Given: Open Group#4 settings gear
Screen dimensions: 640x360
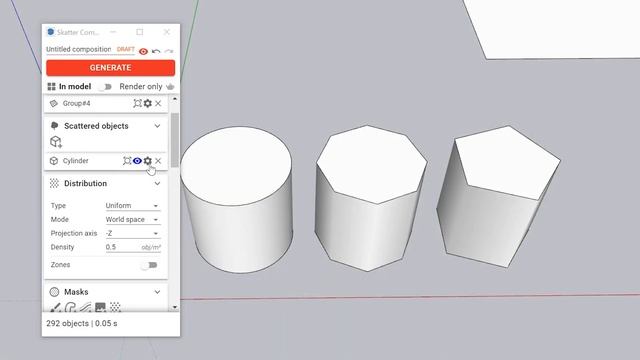Looking at the screenshot, I should click(x=148, y=103).
